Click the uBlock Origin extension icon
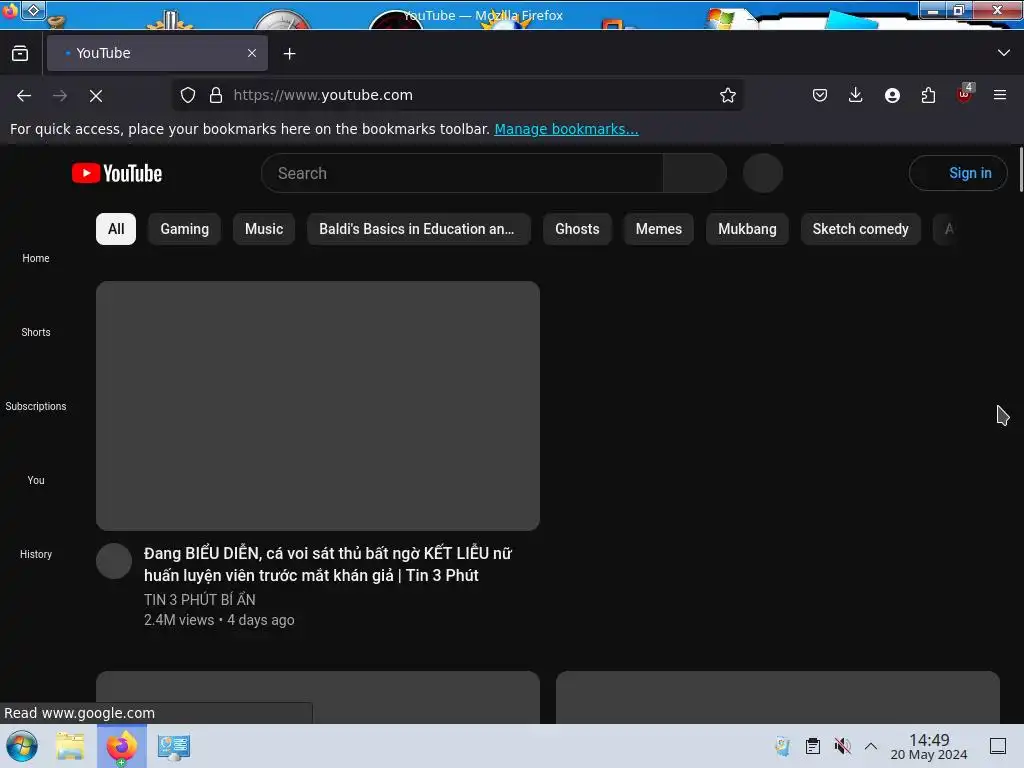1024x768 pixels. 965,94
